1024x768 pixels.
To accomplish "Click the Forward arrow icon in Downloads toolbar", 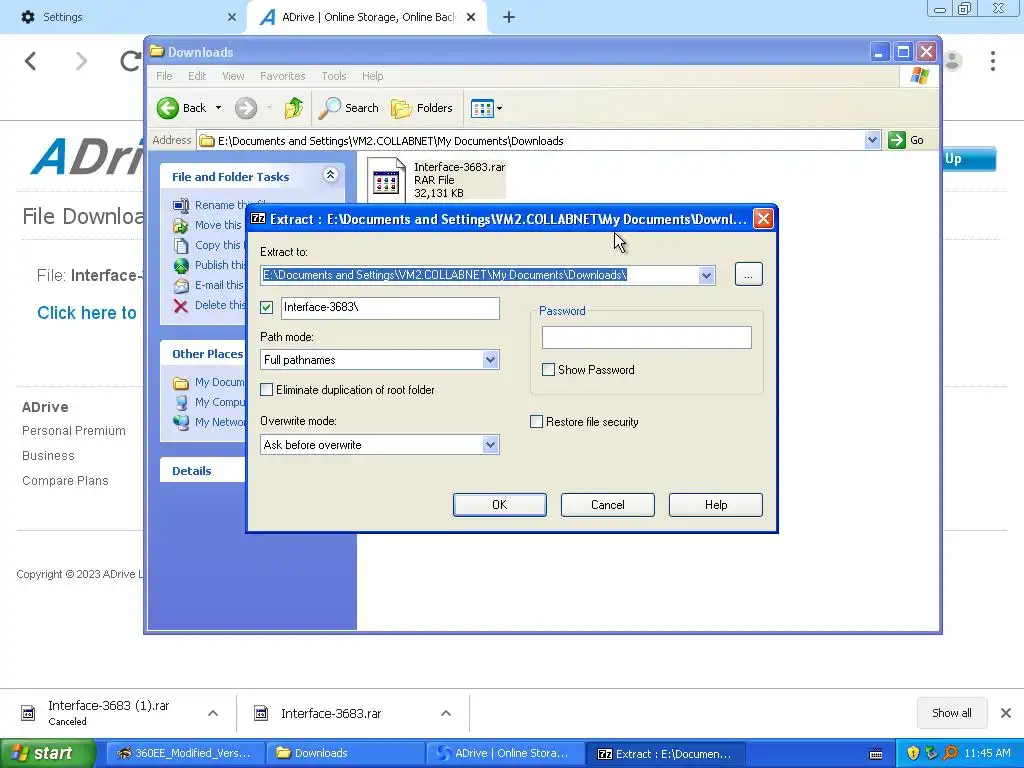I will point(246,108).
